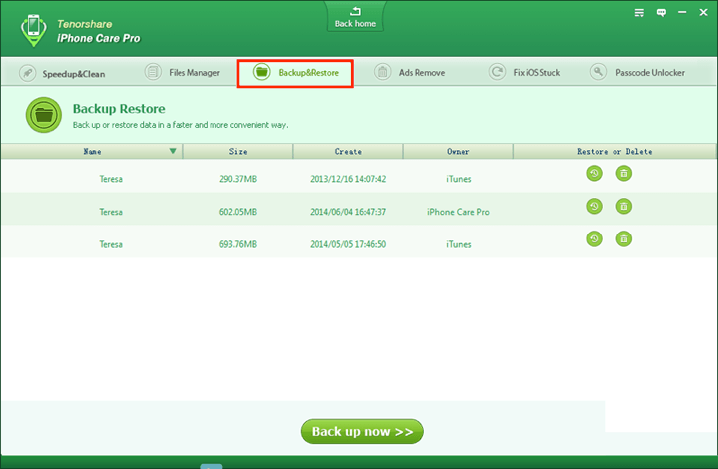Switch to the Files Manager tab
Screen dimensions: 718x469
click(182, 72)
